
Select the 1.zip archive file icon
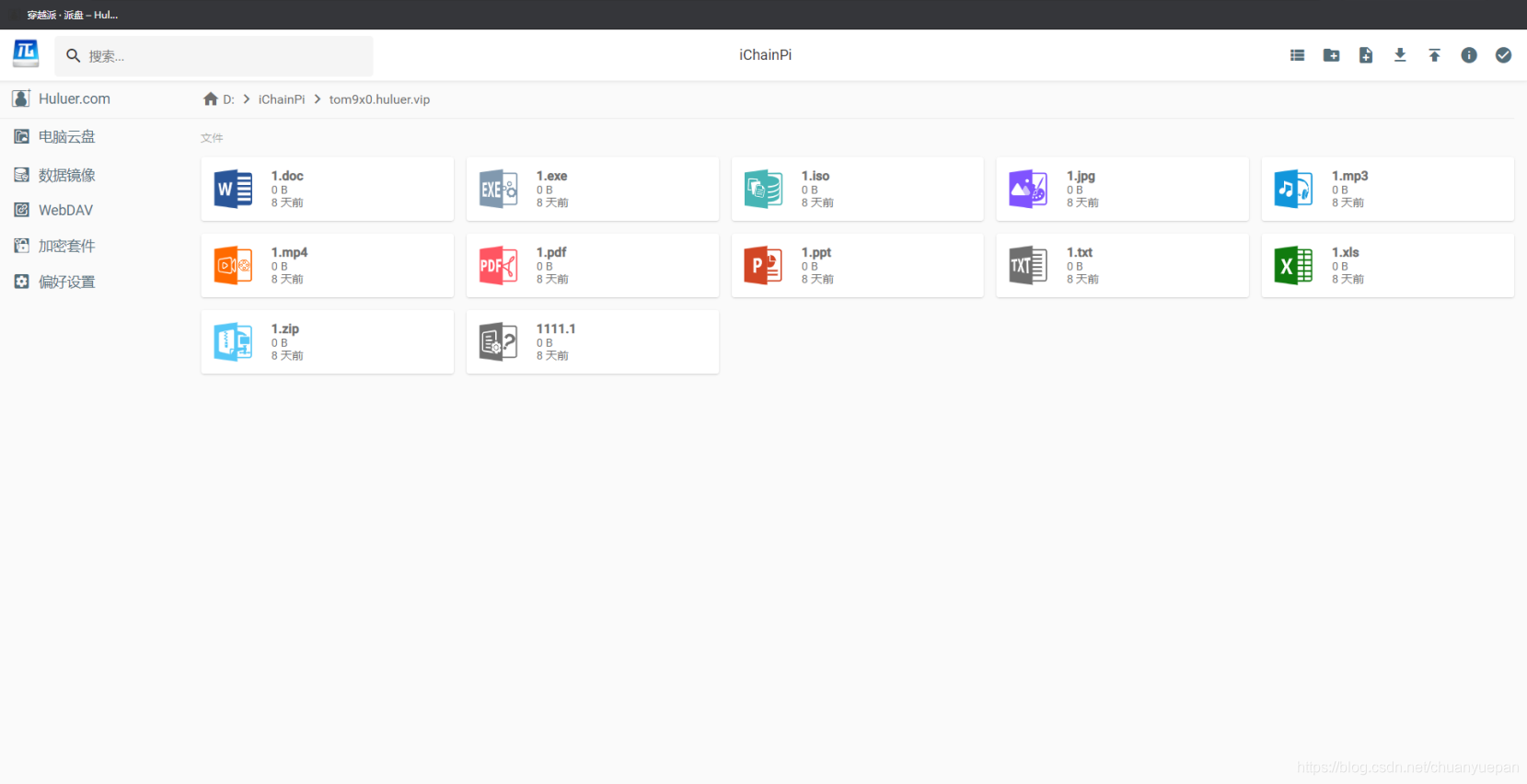[x=233, y=341]
